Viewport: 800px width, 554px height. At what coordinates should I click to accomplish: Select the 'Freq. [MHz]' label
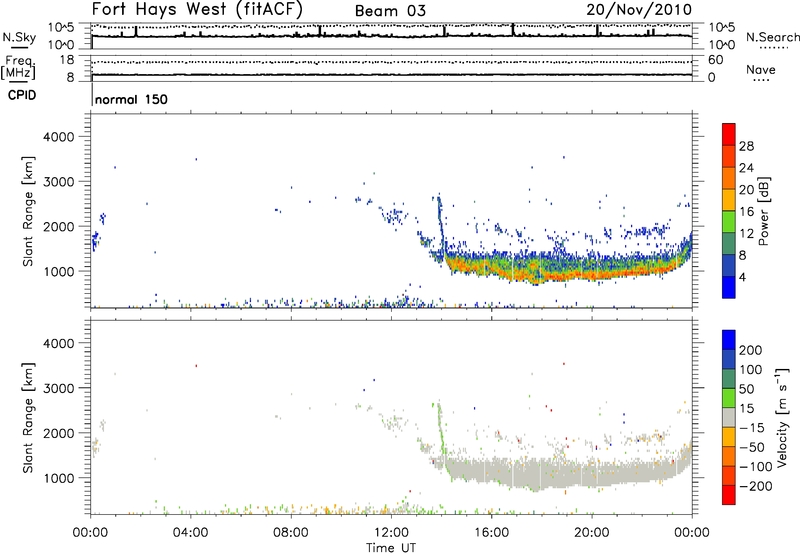18,67
